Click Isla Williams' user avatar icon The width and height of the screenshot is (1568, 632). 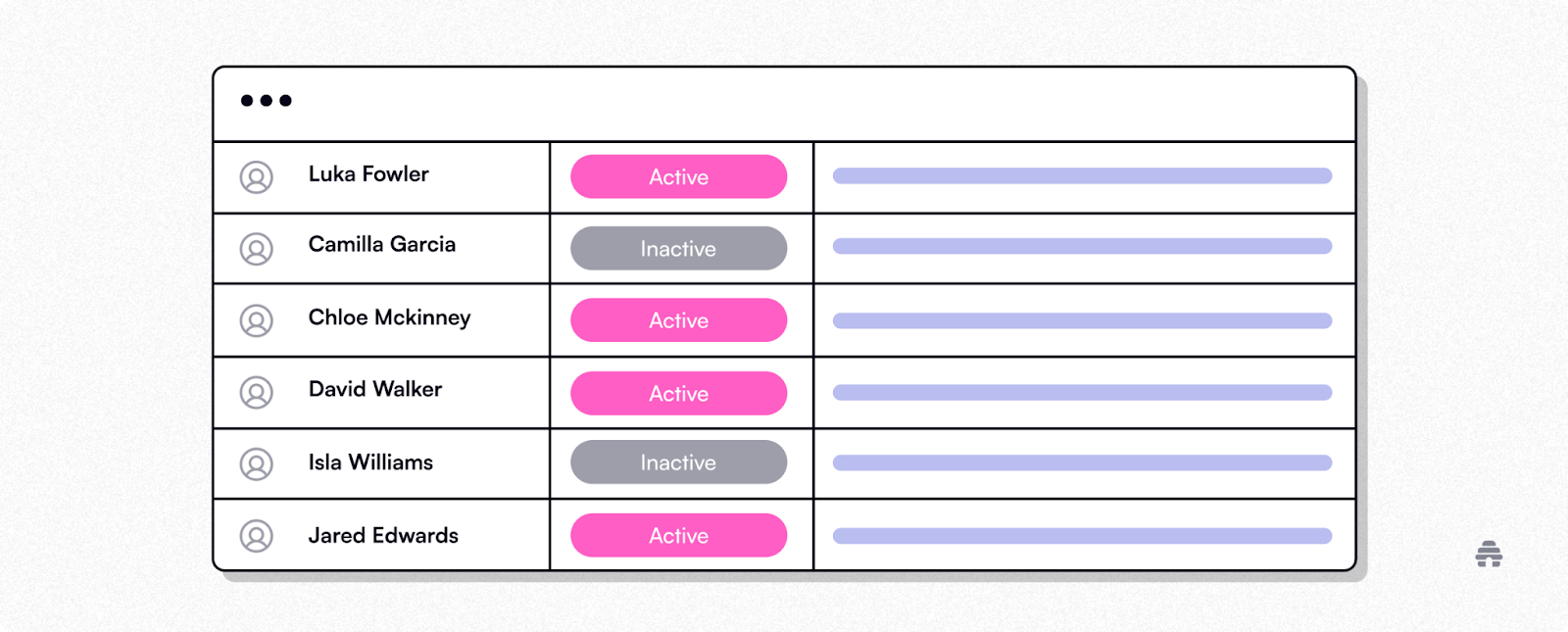point(257,463)
